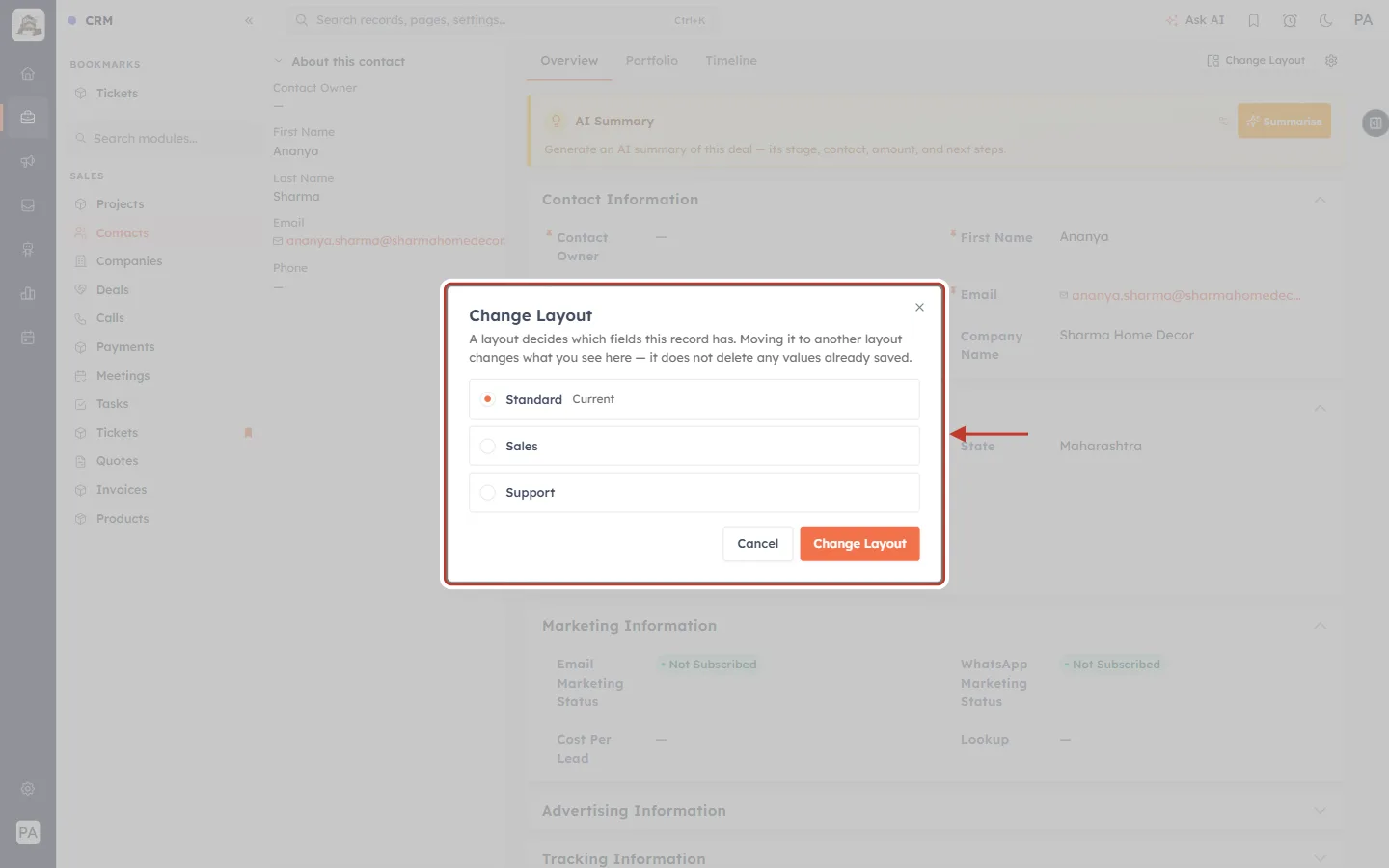Image resolution: width=1389 pixels, height=868 pixels.
Task: Click the Ask AI sparkle button
Action: point(1195,20)
